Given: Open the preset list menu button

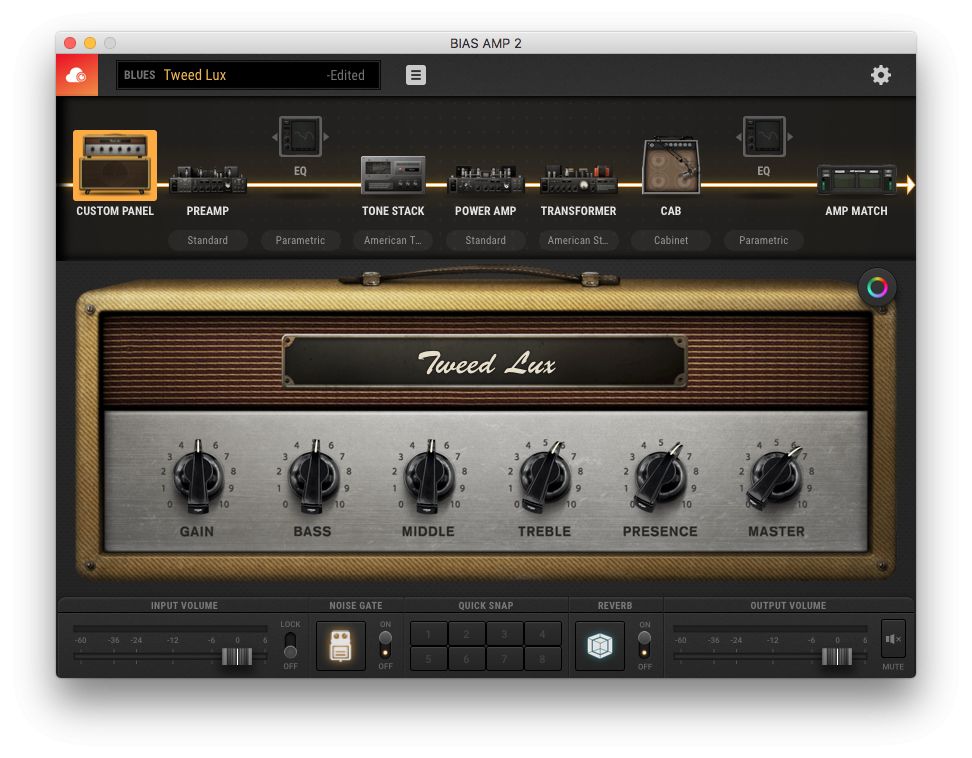Looking at the screenshot, I should [x=416, y=75].
